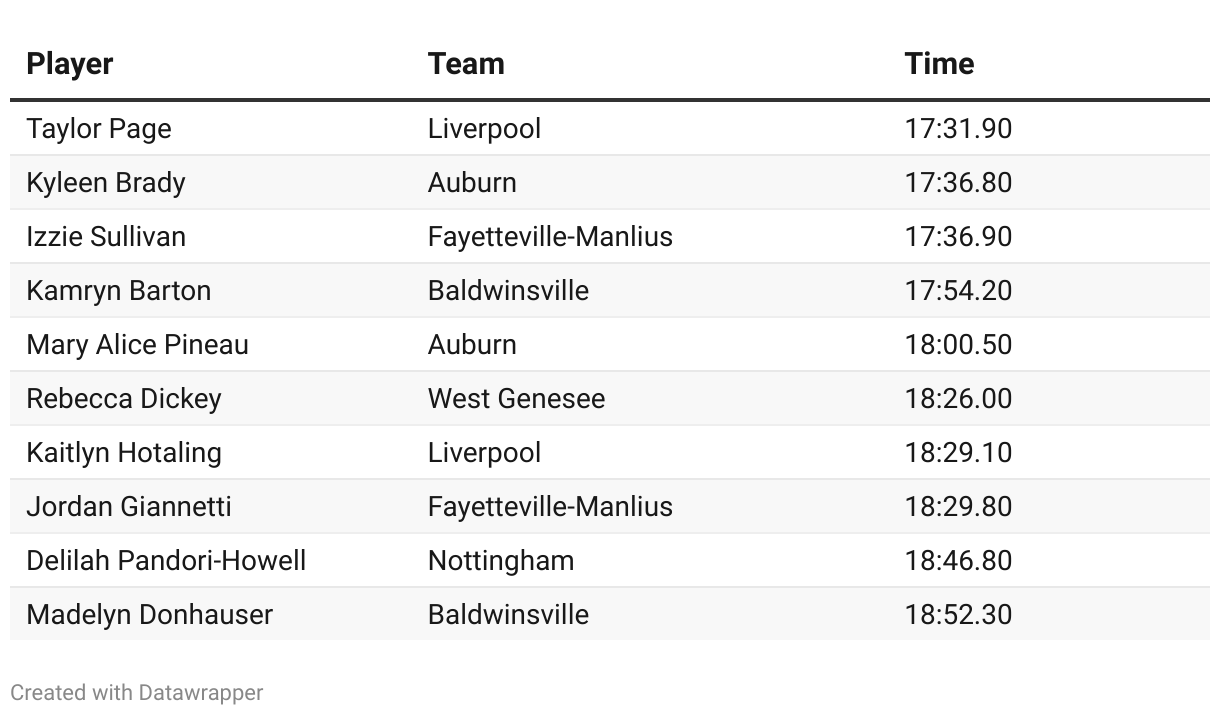Click the Player column header
1220x716 pixels.
coord(70,64)
